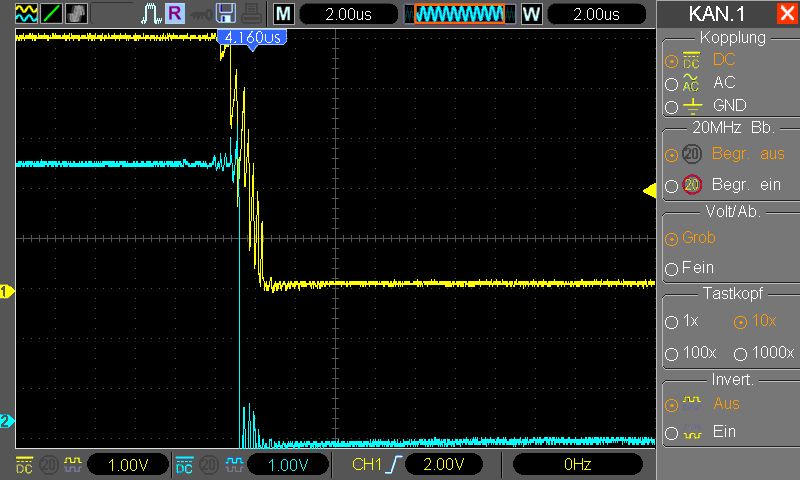Image resolution: width=800 pixels, height=480 pixels.
Task: Click the floppy disk save icon
Action: pyautogui.click(x=226, y=13)
